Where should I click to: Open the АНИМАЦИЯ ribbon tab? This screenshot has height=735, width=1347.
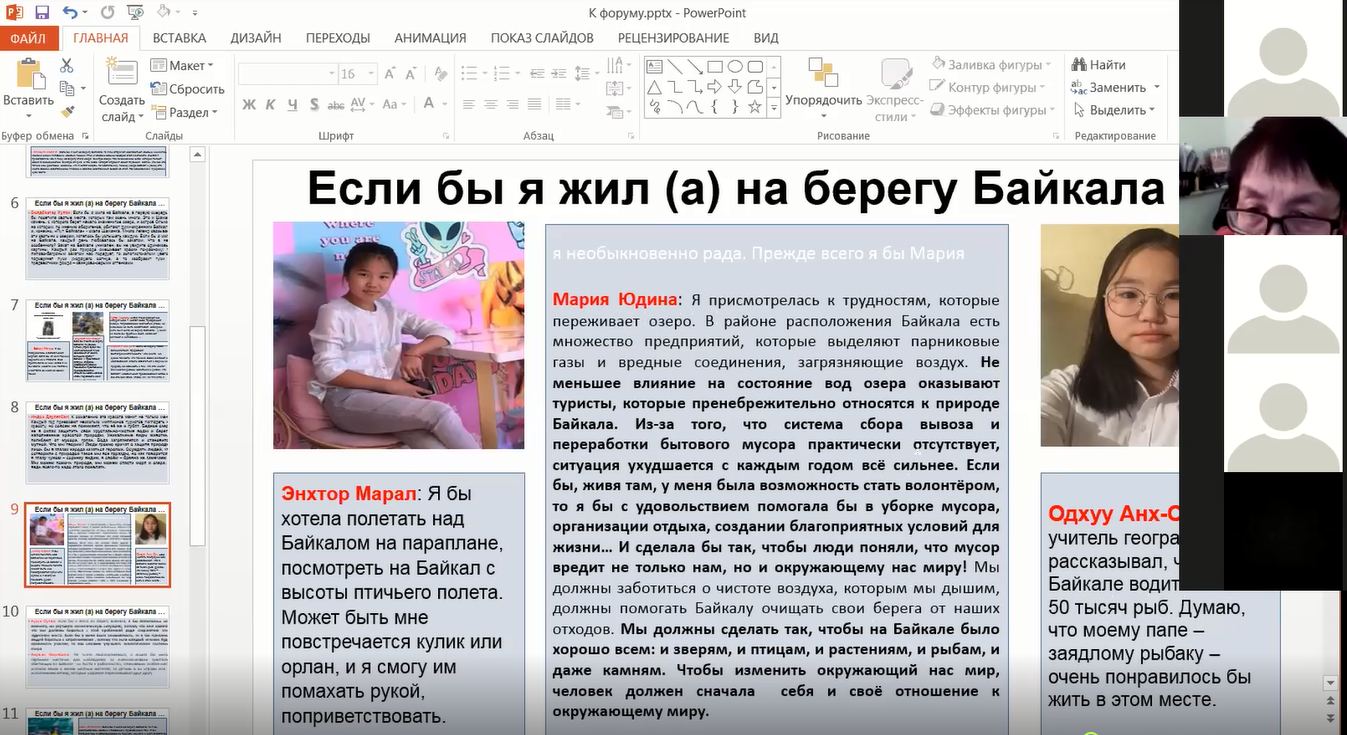click(430, 38)
